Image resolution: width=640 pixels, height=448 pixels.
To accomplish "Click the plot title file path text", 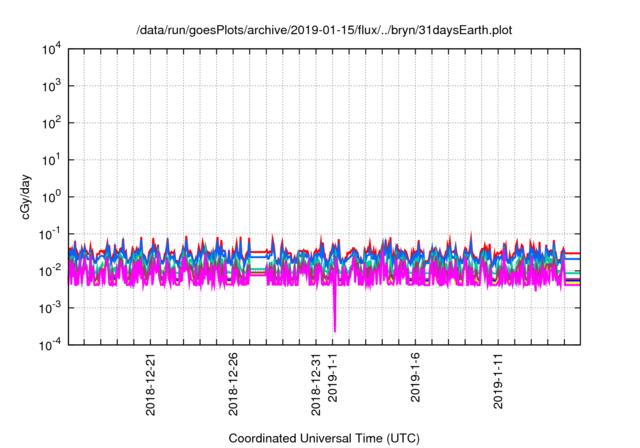I will (x=324, y=31).
